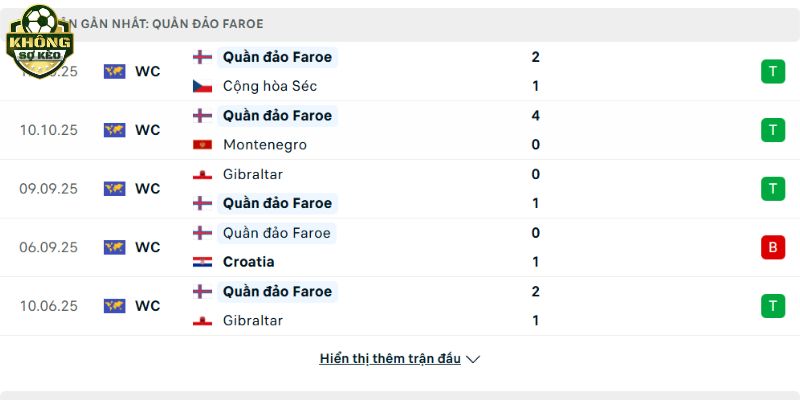The image size is (800, 400).
Task: Click WC world map icon for 10.10.25
Action: (115, 130)
